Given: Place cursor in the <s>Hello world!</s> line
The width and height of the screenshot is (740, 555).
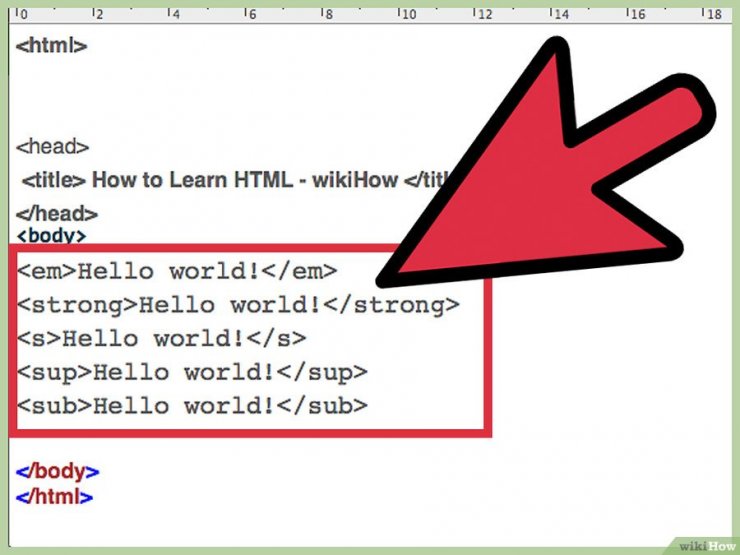Looking at the screenshot, I should click(x=162, y=338).
